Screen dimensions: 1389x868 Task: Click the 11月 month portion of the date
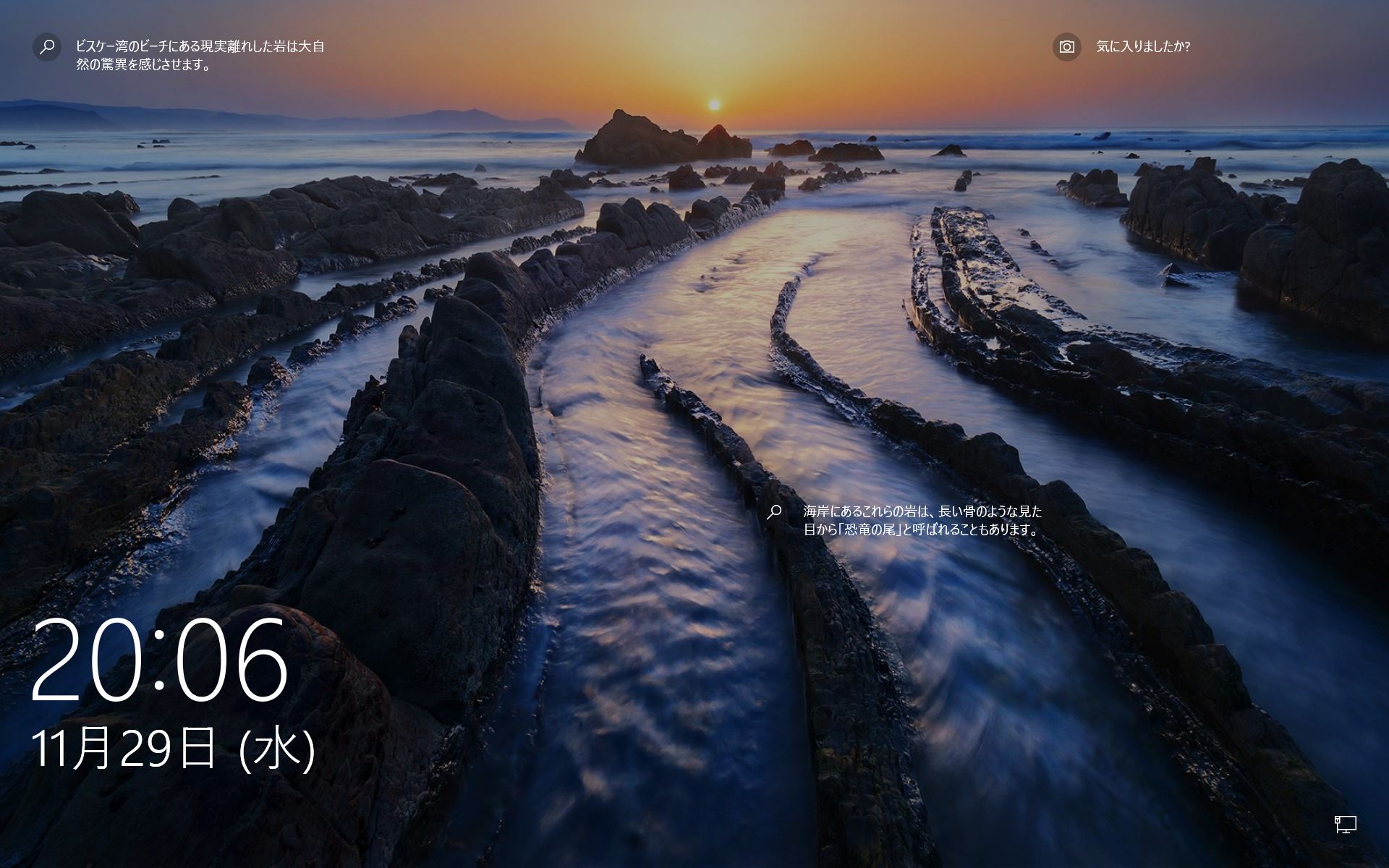71,749
